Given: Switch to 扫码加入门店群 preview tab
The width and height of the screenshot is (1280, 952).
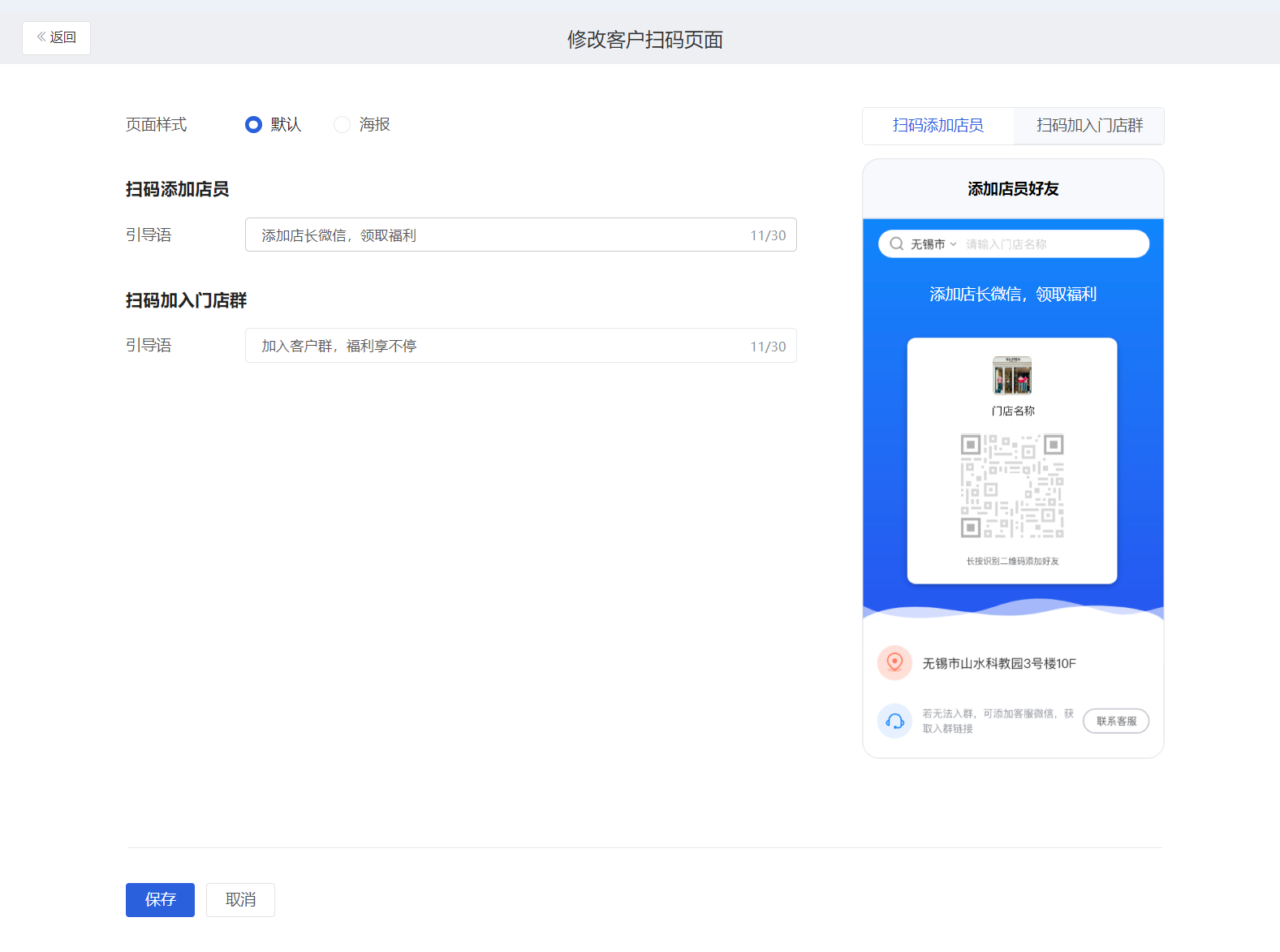Looking at the screenshot, I should 1089,126.
